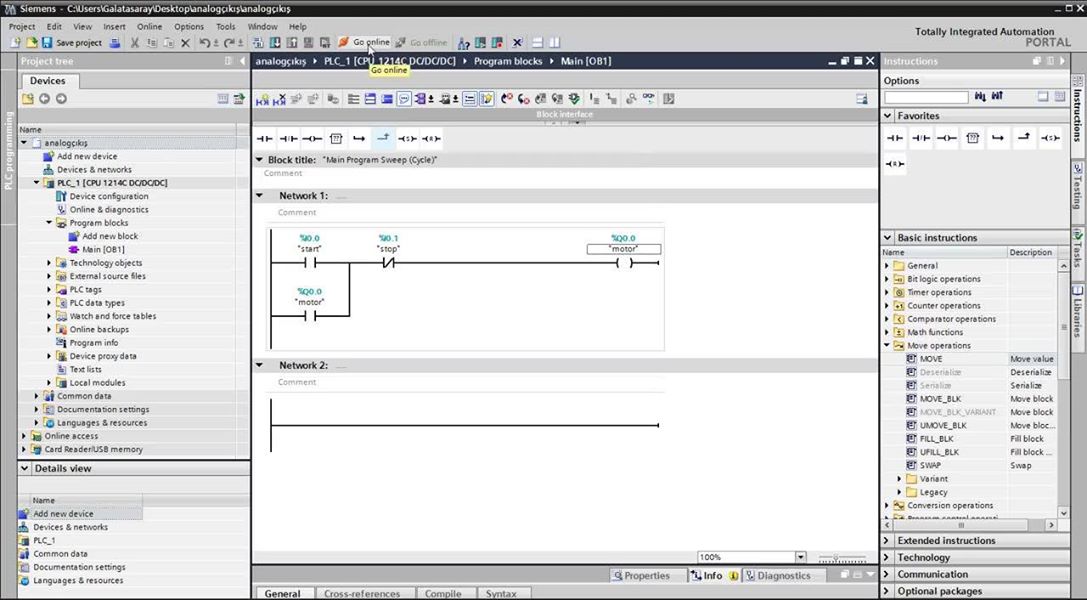Open the Online menu

tap(149, 26)
